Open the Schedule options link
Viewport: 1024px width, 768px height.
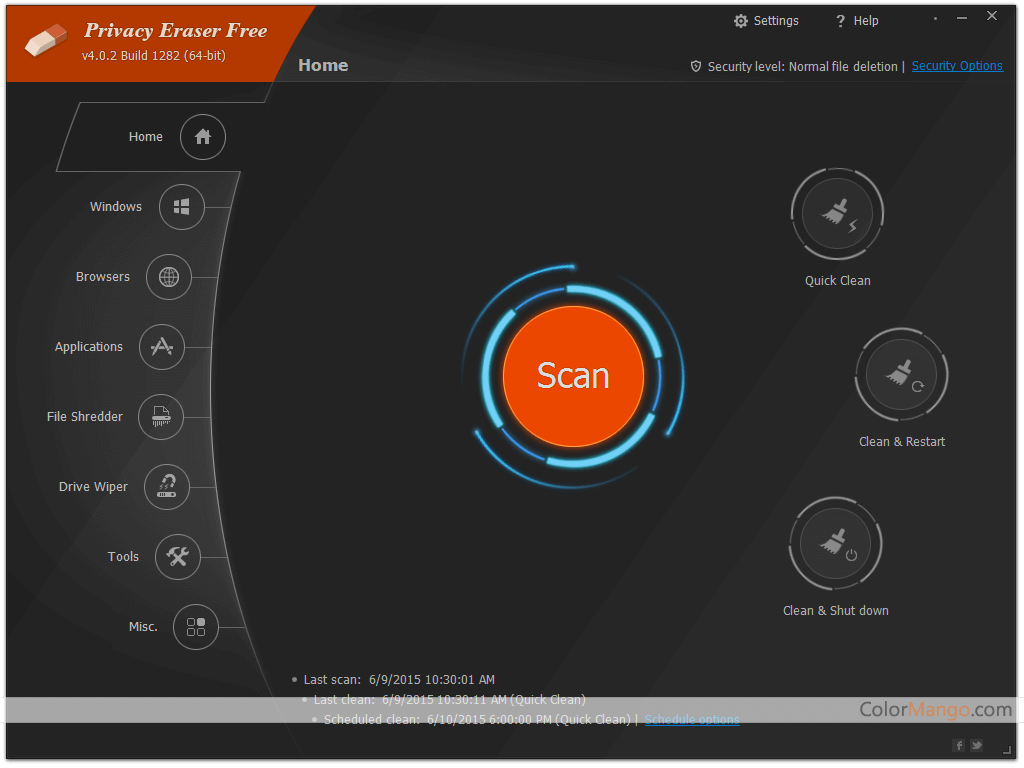[692, 720]
